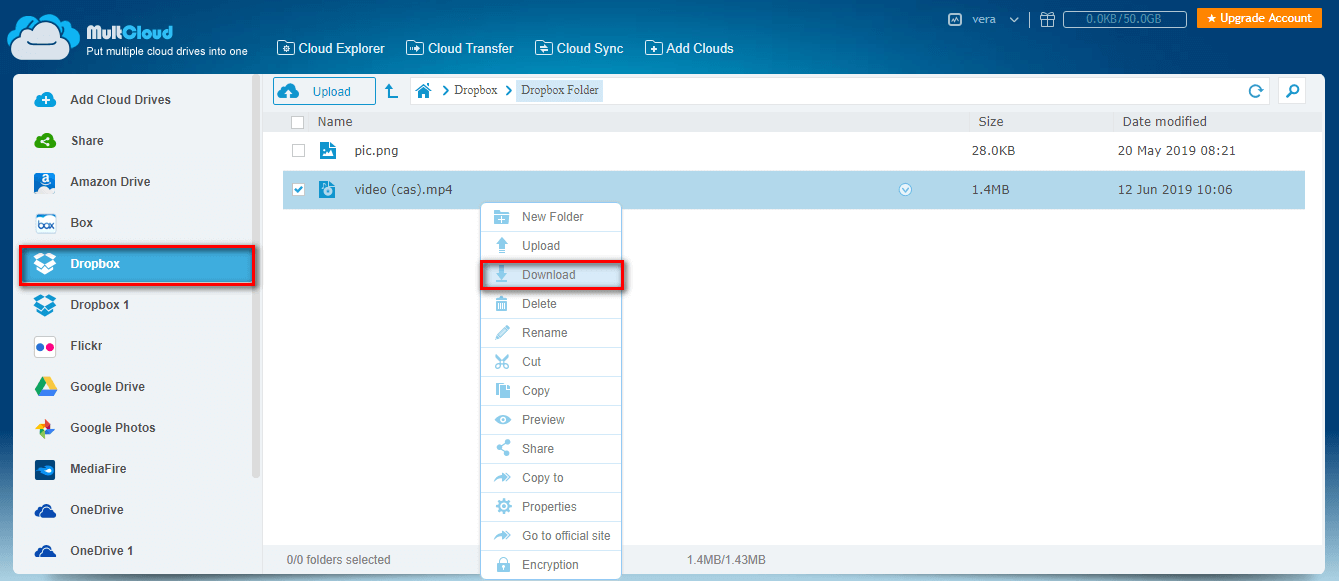Choose Encryption from context menu
This screenshot has width=1339, height=581.
coord(551,565)
